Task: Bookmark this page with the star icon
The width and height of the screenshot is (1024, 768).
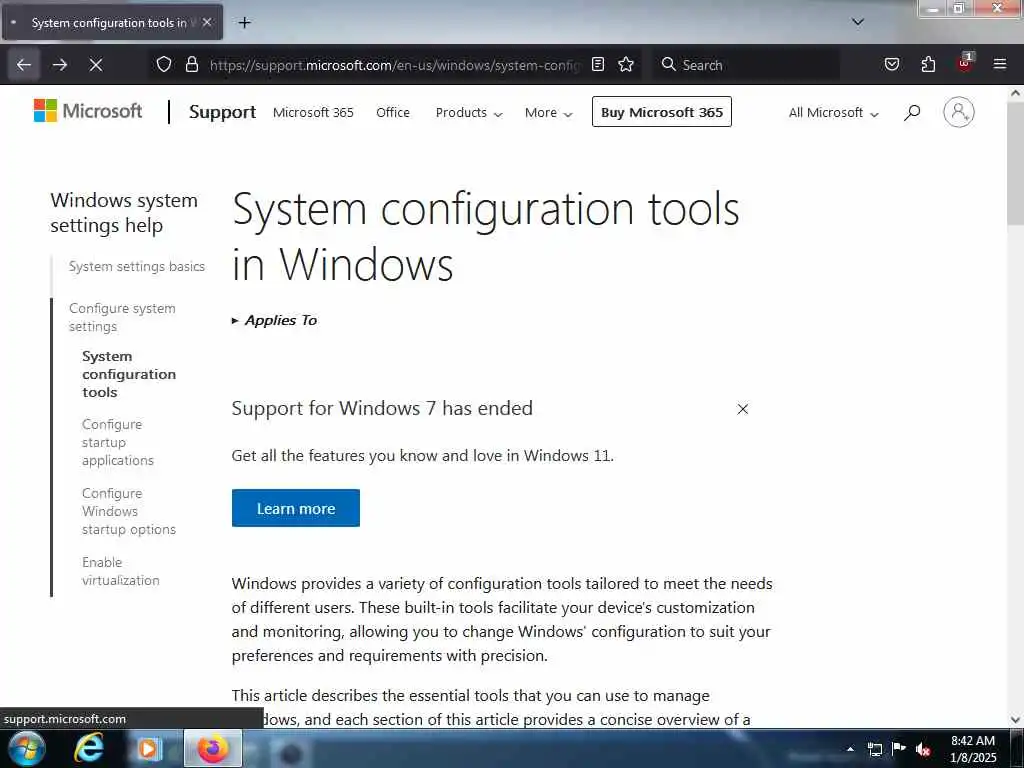Action: [626, 64]
